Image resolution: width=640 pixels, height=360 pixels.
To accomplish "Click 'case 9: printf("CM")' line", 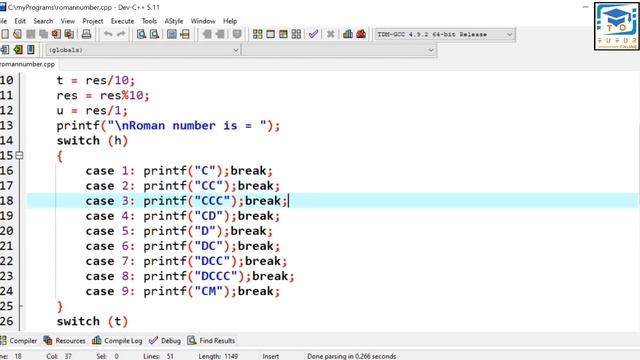I will point(182,291).
